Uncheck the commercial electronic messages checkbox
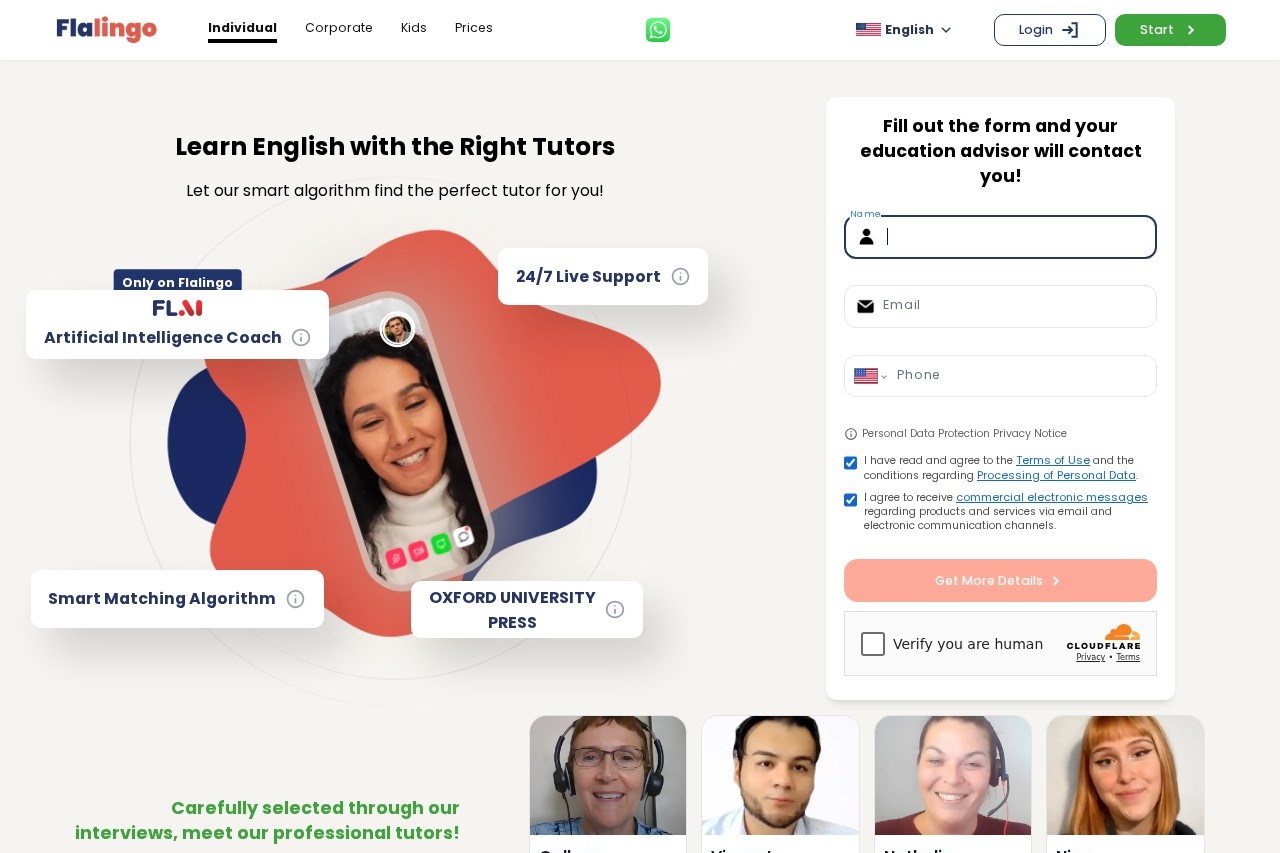The image size is (1280, 853). [x=851, y=500]
